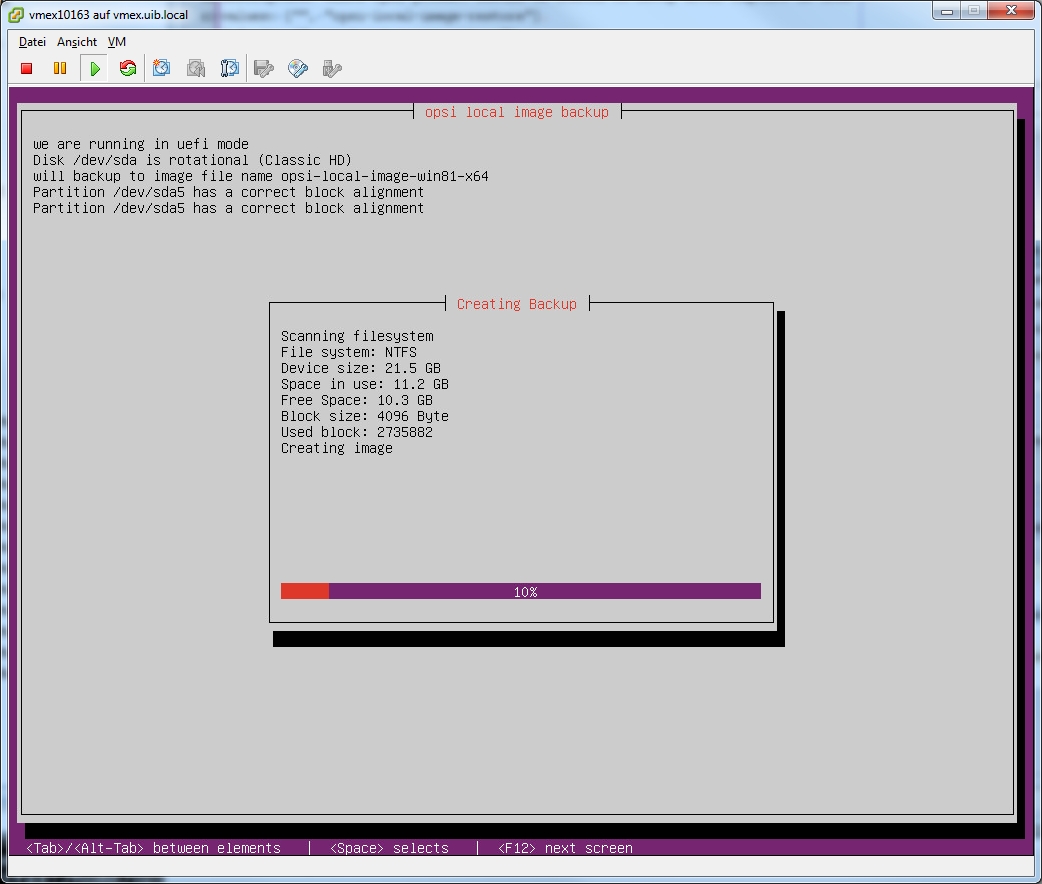Open the snapshot manager icon

[x=230, y=68]
